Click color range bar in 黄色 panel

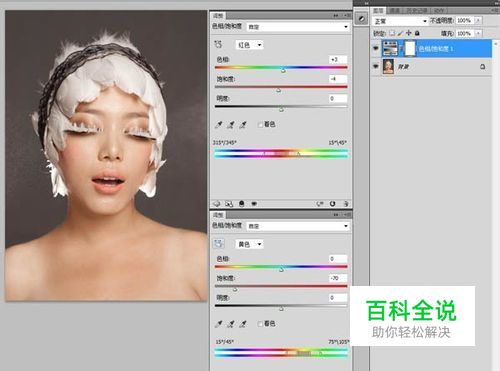(281, 352)
